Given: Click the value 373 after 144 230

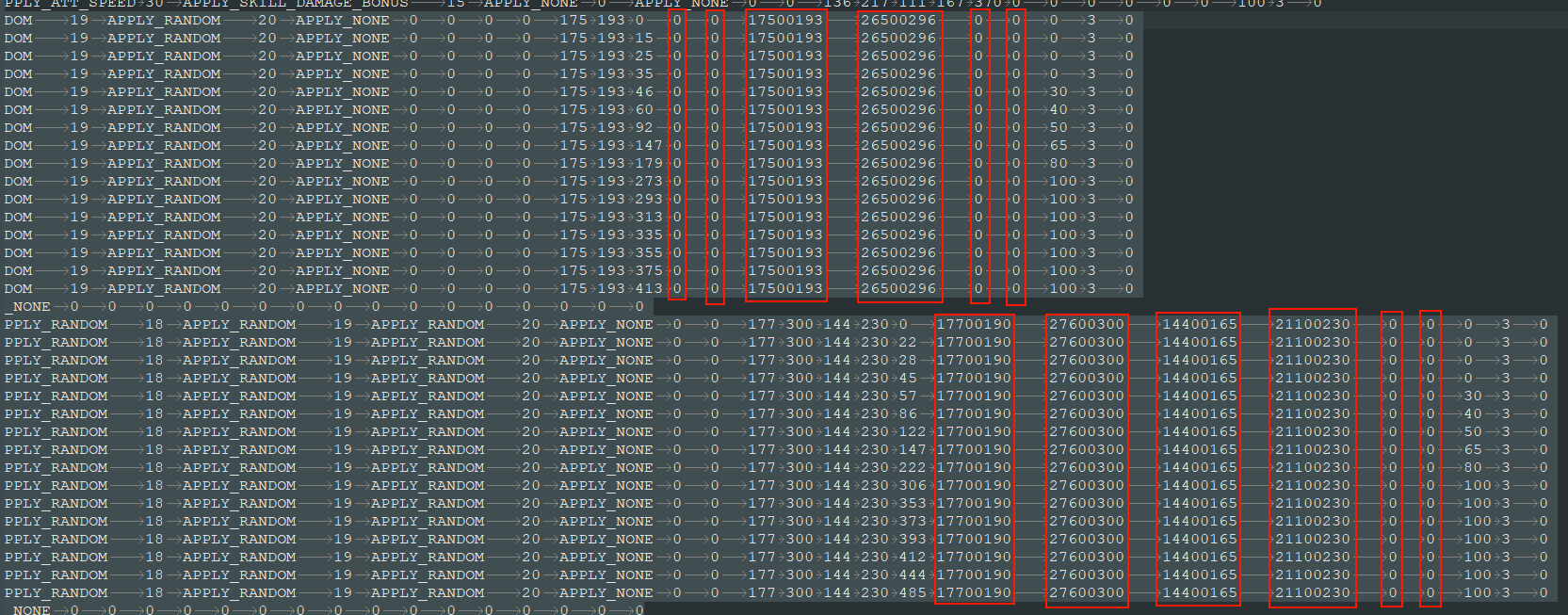Looking at the screenshot, I should click(x=913, y=522).
